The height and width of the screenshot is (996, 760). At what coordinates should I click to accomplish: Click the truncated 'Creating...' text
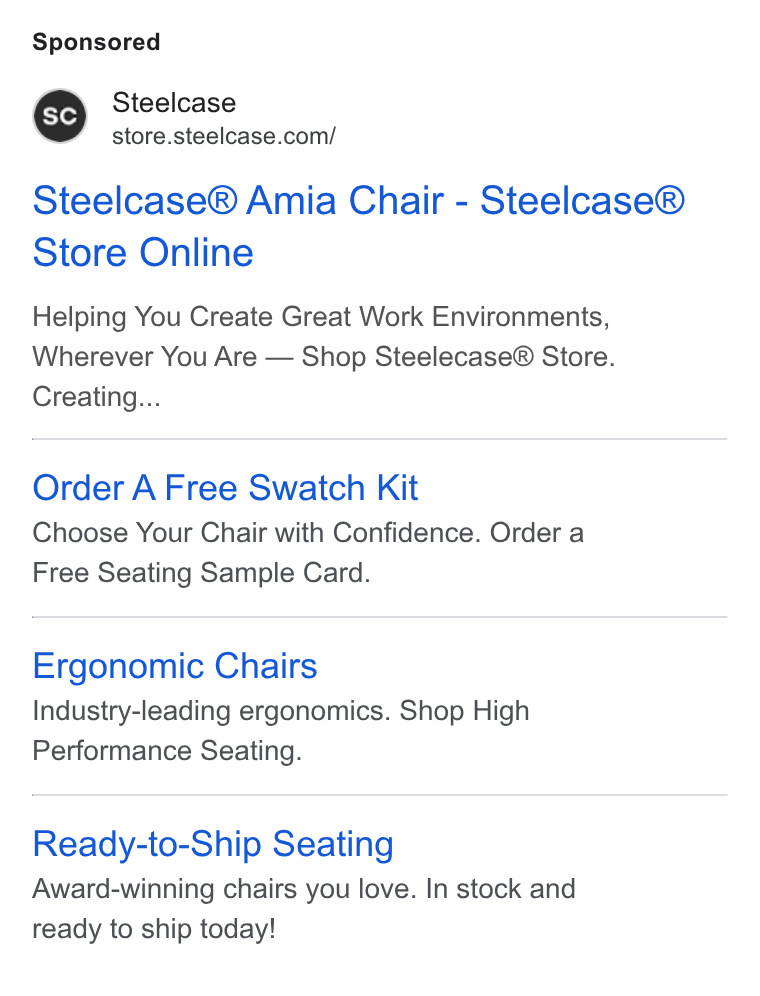96,397
